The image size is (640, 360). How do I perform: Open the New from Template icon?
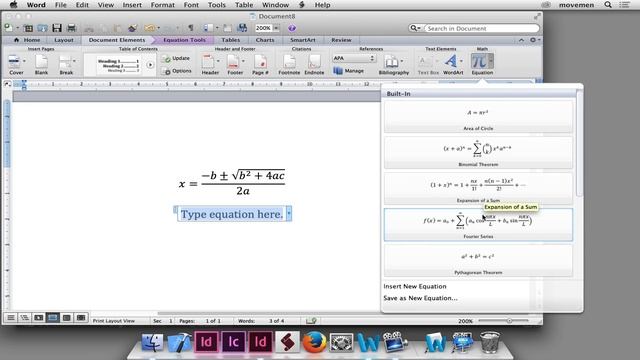pyautogui.click(x=28, y=28)
